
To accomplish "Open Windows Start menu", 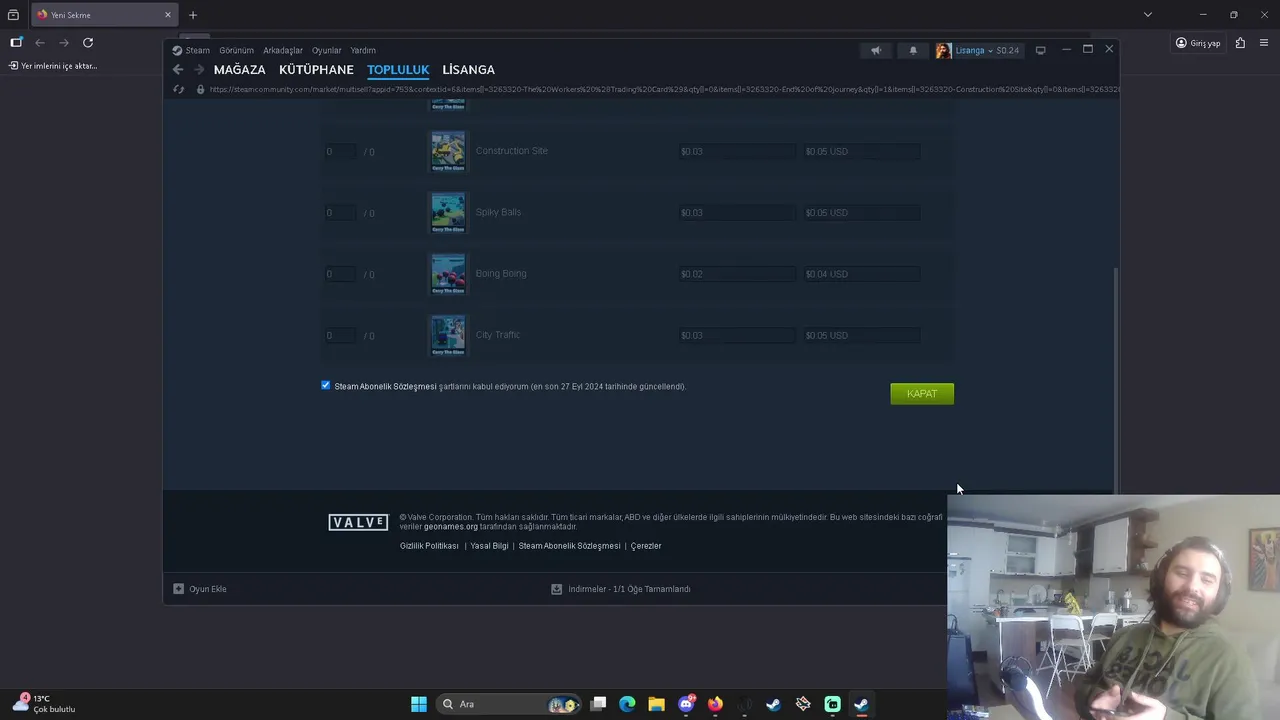I will point(419,704).
